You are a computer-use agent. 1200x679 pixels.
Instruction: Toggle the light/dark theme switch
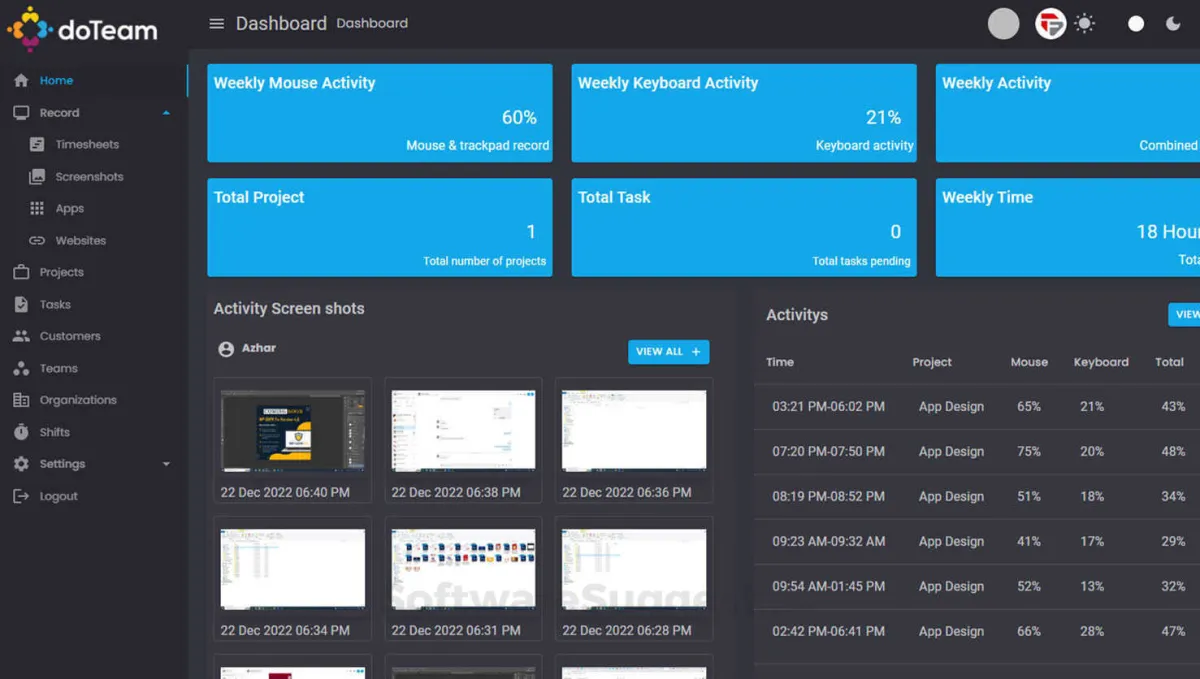pyautogui.click(x=1135, y=23)
